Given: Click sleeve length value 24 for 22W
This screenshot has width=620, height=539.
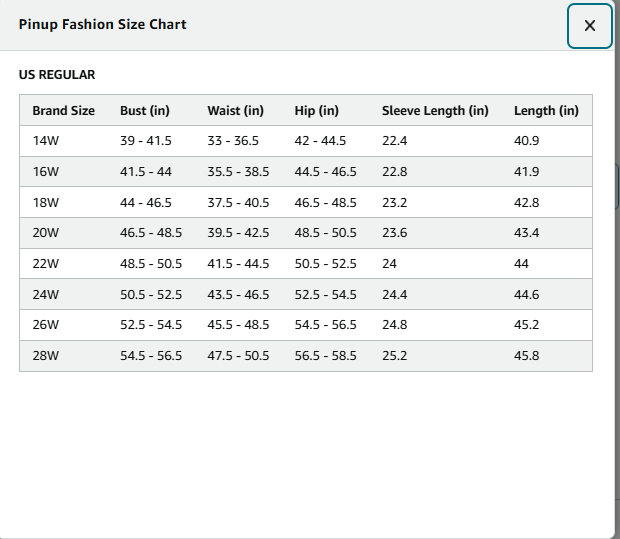Looking at the screenshot, I should click(x=389, y=264).
